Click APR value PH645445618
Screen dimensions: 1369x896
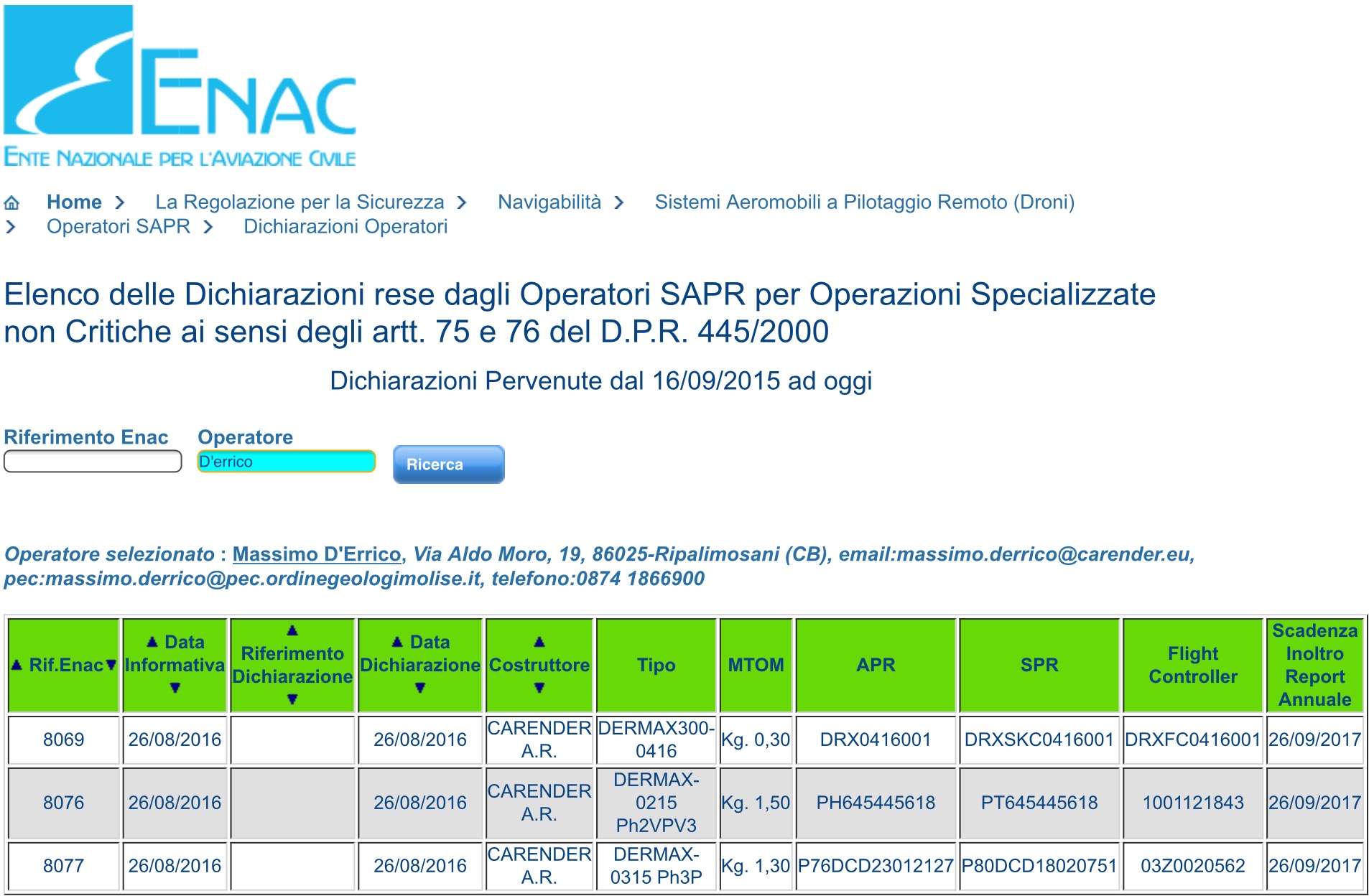pos(876,803)
